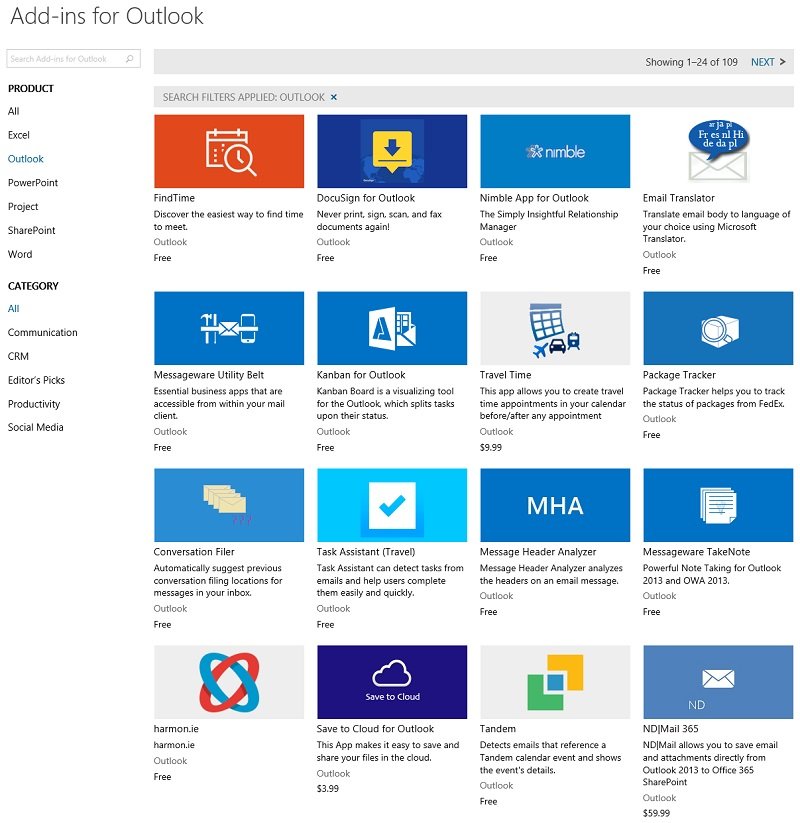Viewport: 800px width, 823px height.
Task: Open Task Assistant (Travel) title link
Action: 366,552
